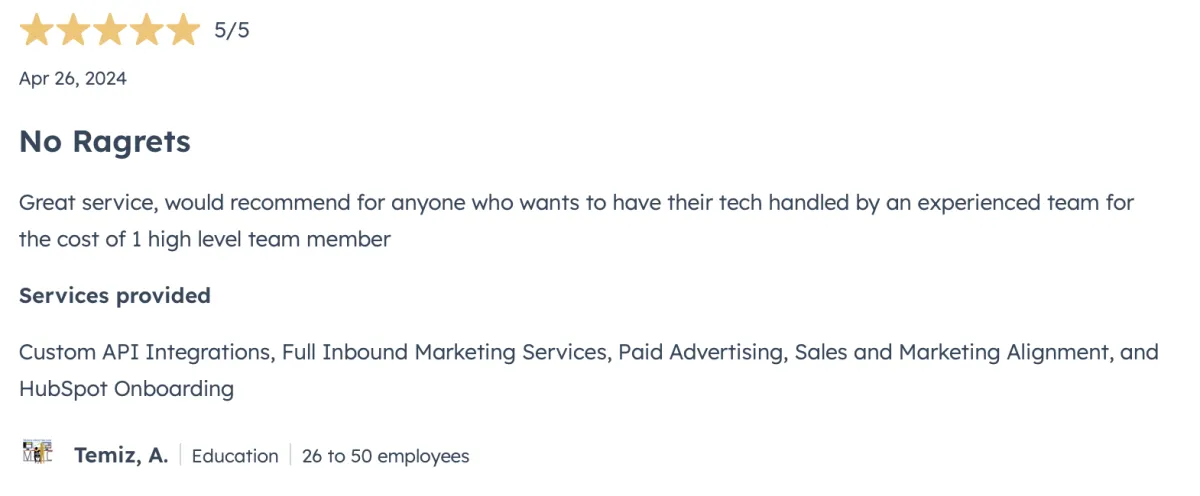Click the second rating star
The height and width of the screenshot is (496, 1200).
pyautogui.click(x=74, y=30)
